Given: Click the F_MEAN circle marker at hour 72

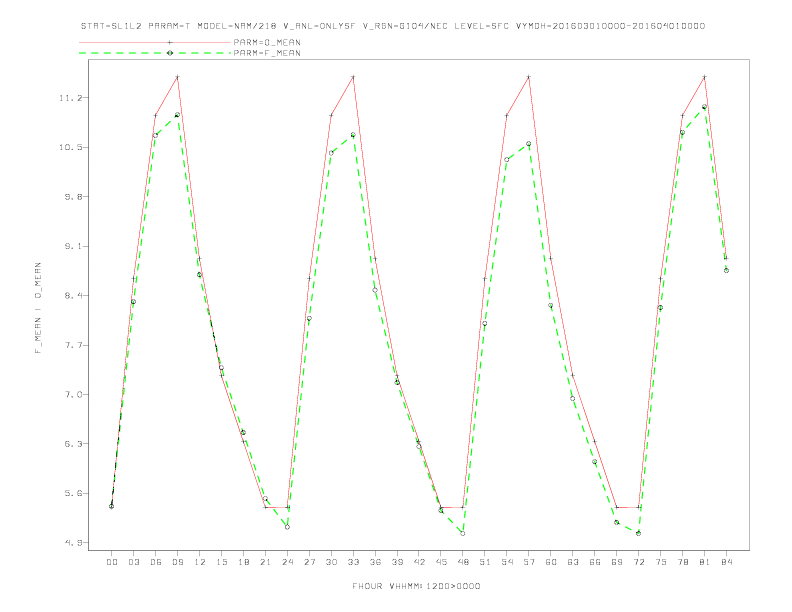Looking at the screenshot, I should 638,533.
